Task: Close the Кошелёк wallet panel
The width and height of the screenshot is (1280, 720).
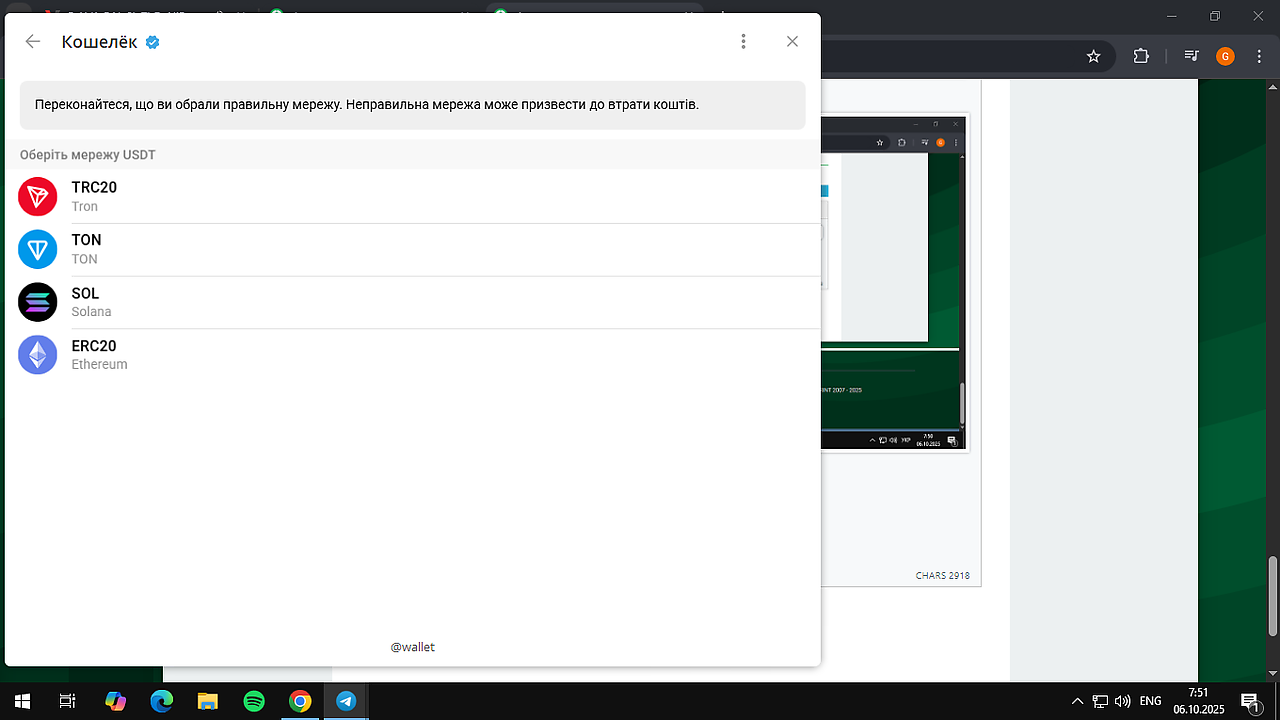Action: point(792,41)
